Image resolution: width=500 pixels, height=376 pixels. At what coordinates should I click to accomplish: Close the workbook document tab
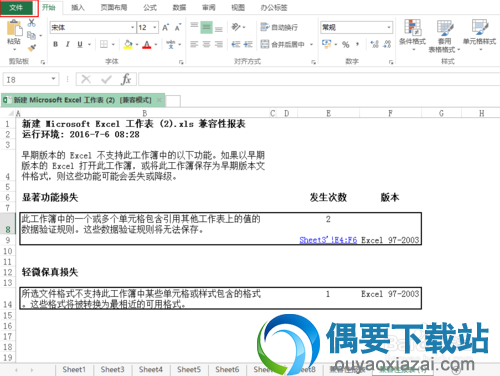point(159,100)
